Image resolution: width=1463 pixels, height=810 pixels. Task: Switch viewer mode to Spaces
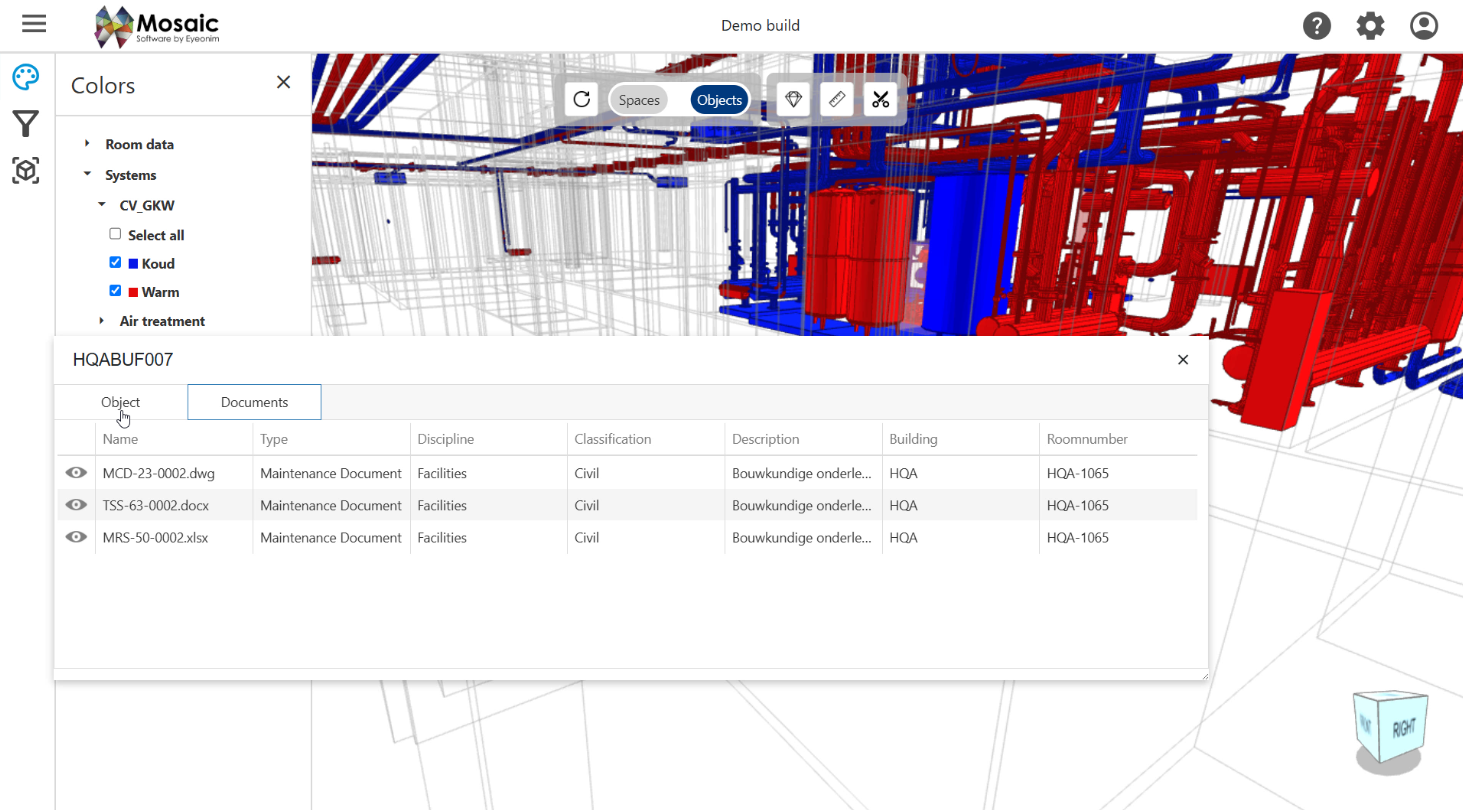click(x=639, y=100)
